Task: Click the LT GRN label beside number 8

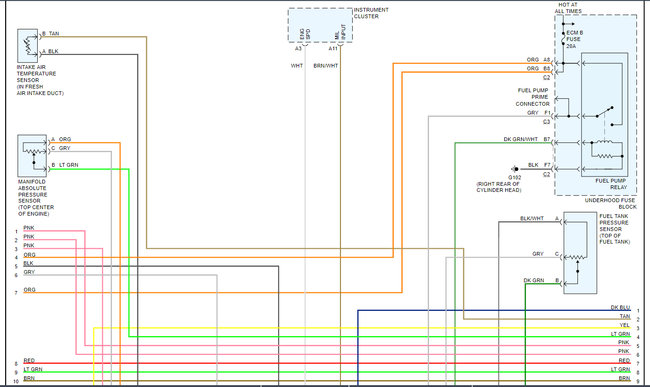Action: coord(620,369)
